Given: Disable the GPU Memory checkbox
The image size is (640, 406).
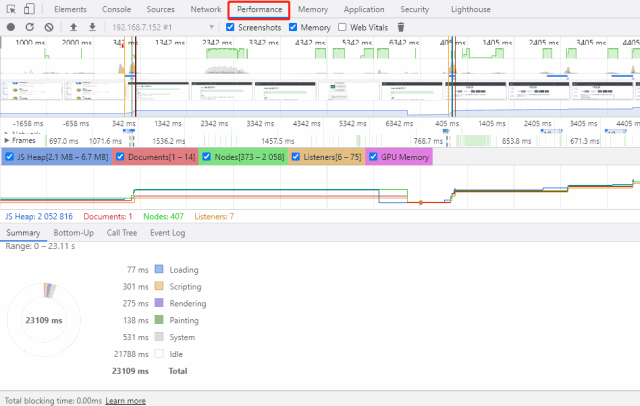Looking at the screenshot, I should pyautogui.click(x=373, y=157).
